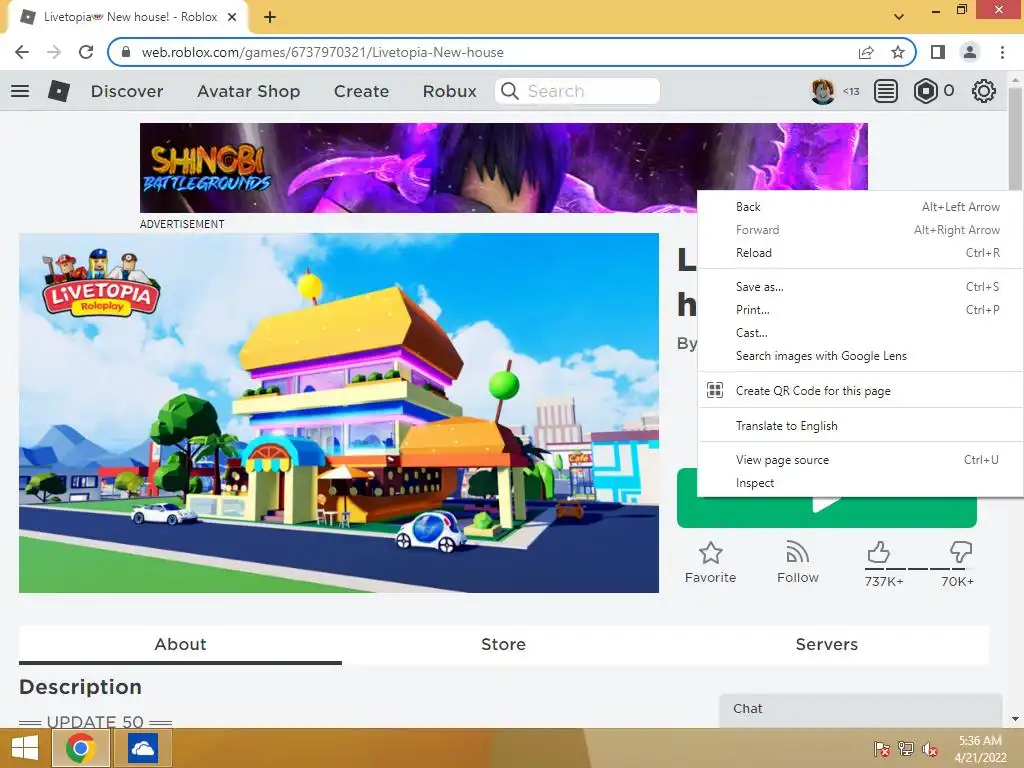Select Reload in the context menu
Image resolution: width=1024 pixels, height=768 pixels.
coord(861,253)
